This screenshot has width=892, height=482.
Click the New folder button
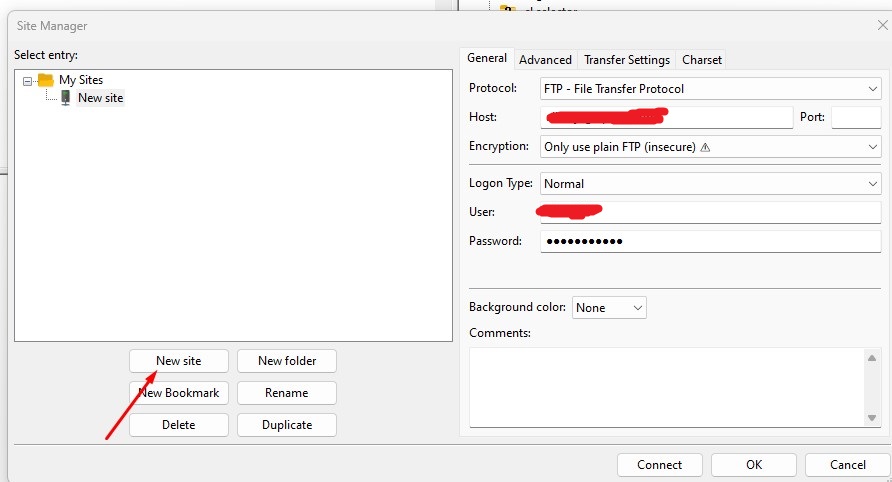(x=287, y=361)
